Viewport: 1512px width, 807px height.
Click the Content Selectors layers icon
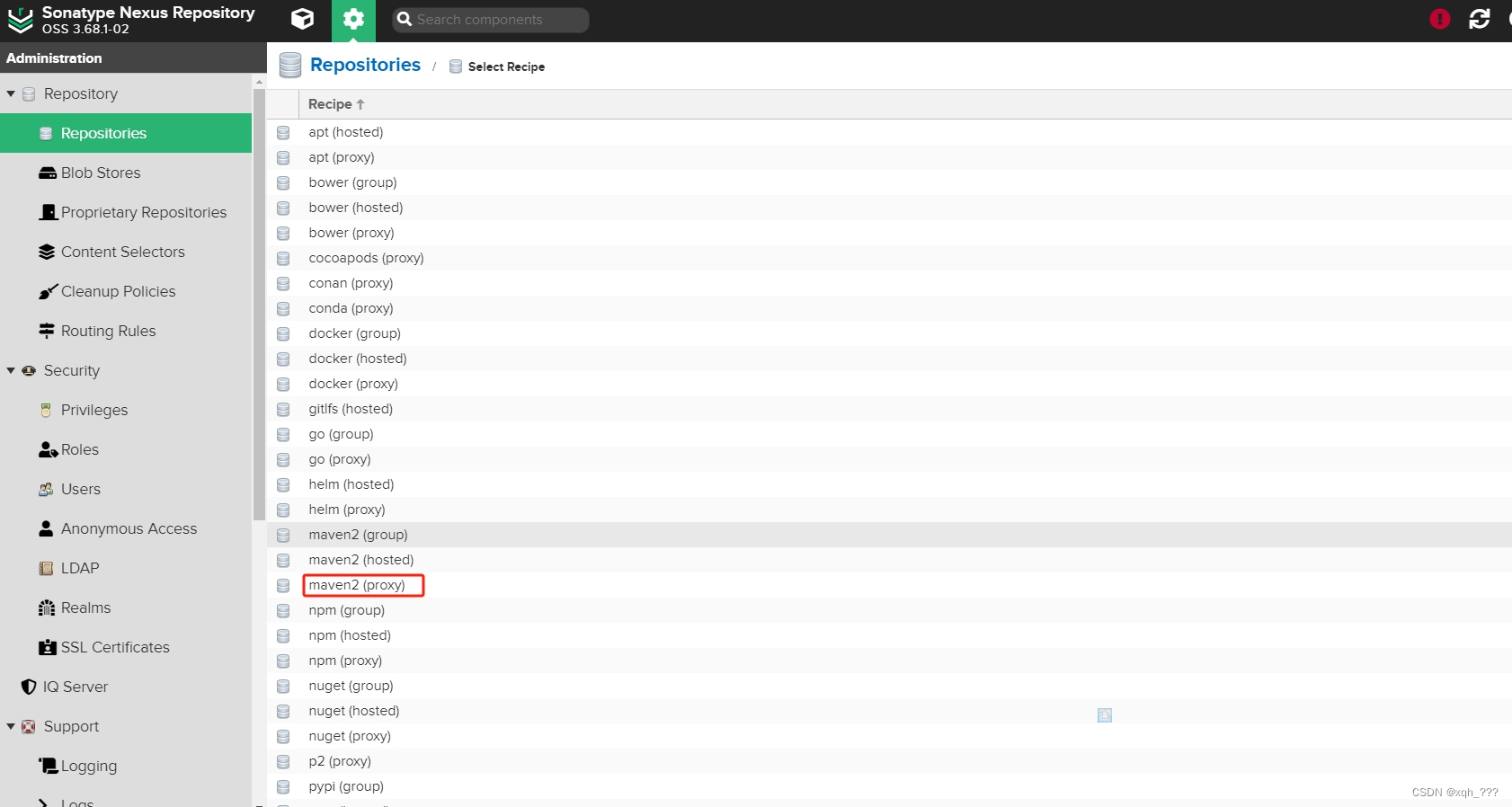(48, 252)
